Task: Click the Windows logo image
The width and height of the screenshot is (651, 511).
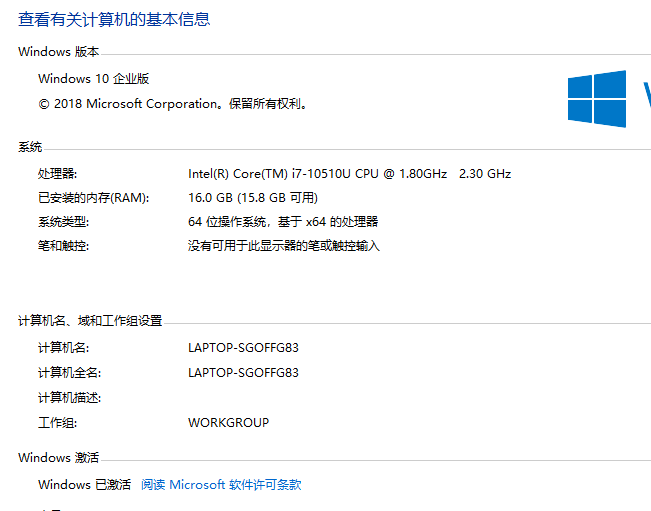Action: point(597,99)
